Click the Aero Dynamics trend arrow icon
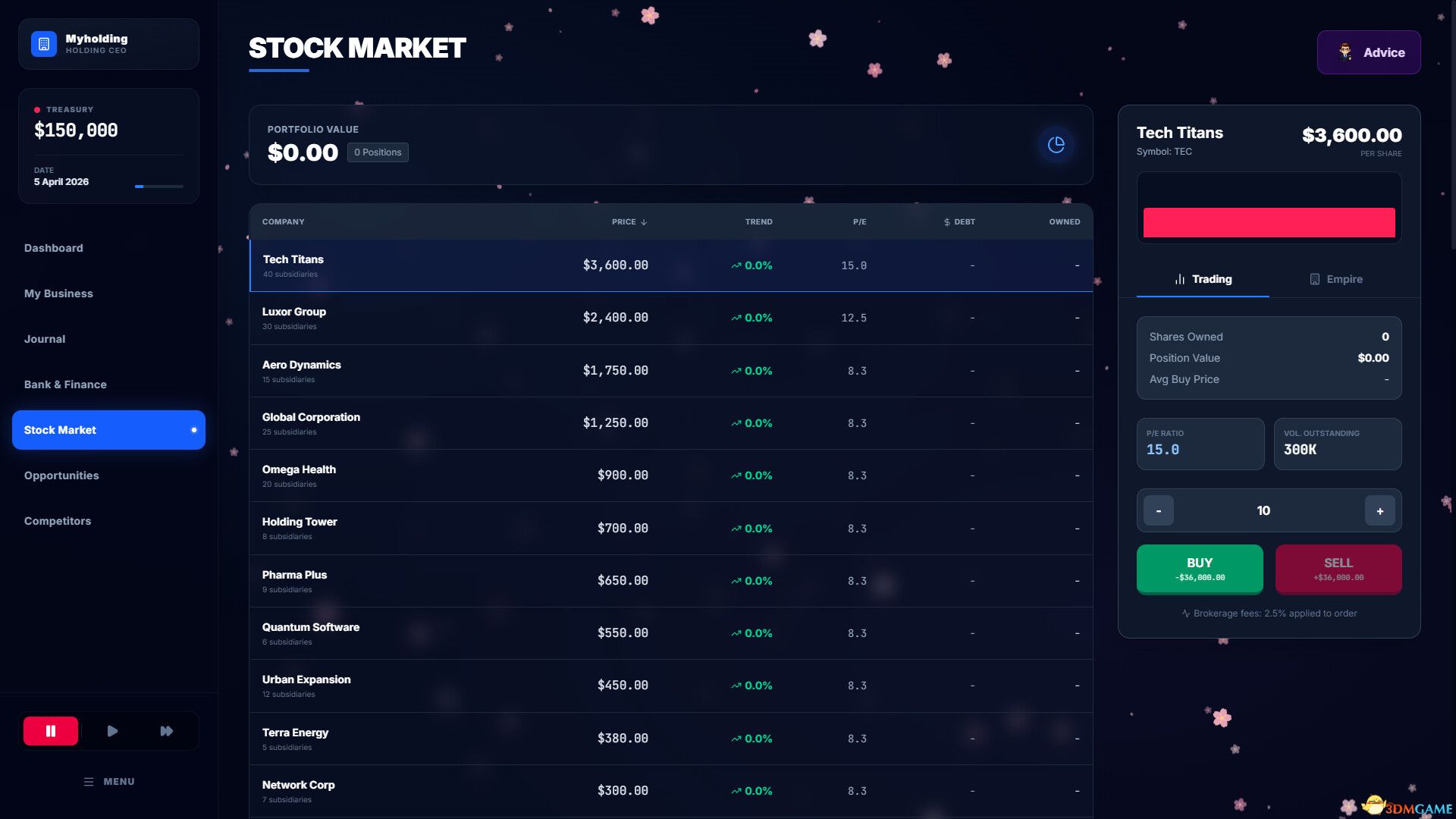Viewport: 1456px width, 819px height. (736, 371)
